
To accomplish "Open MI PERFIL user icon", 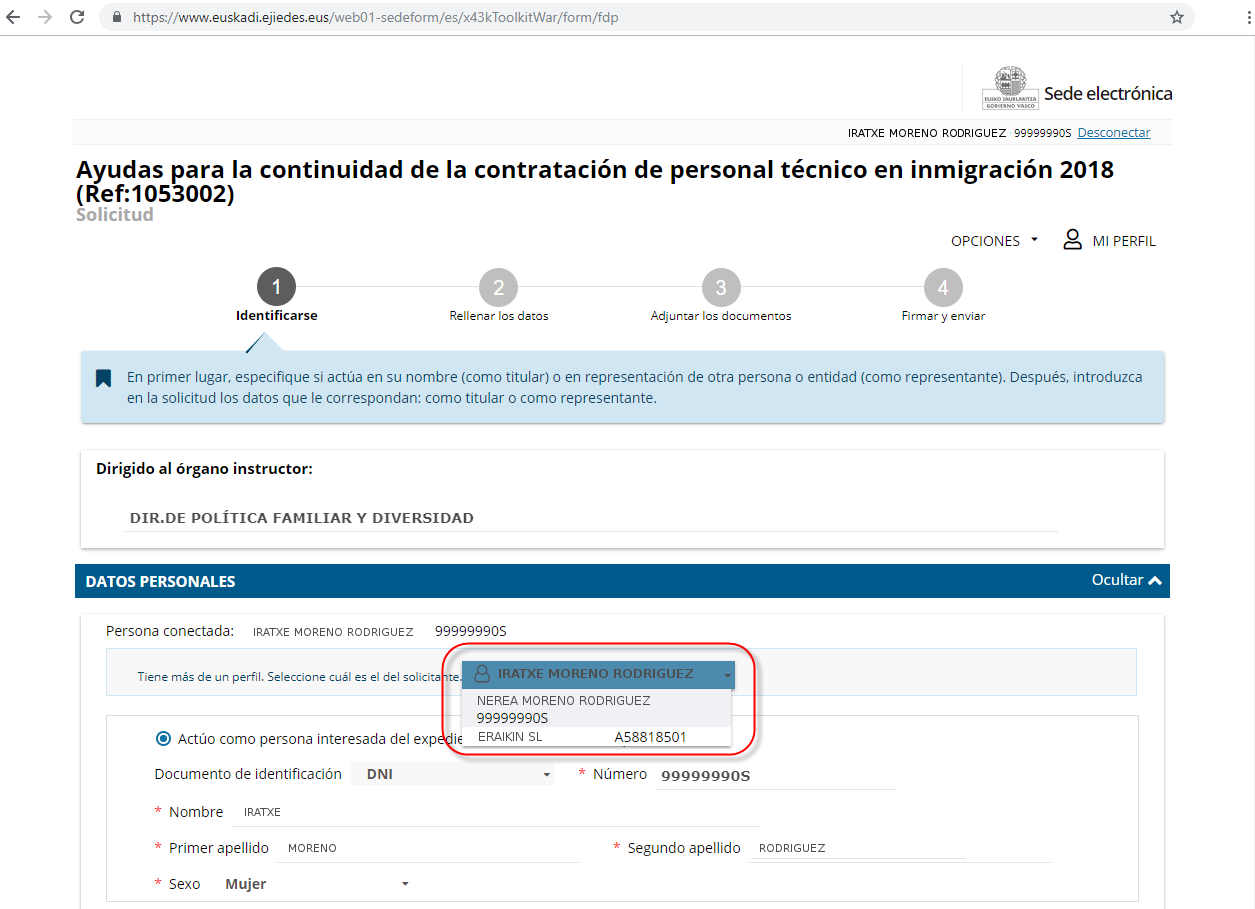I will coord(1073,240).
